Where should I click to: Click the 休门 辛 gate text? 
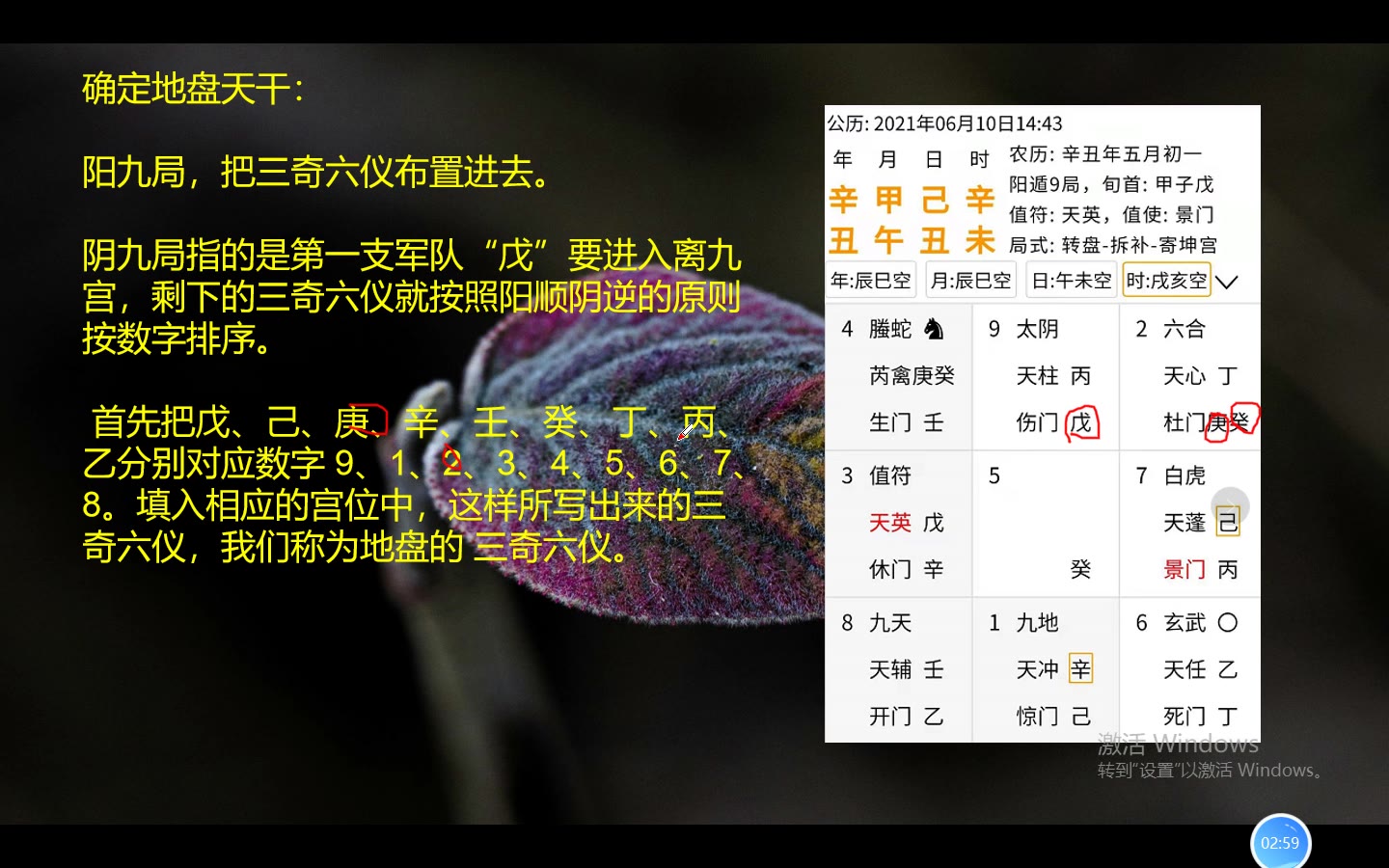click(907, 569)
